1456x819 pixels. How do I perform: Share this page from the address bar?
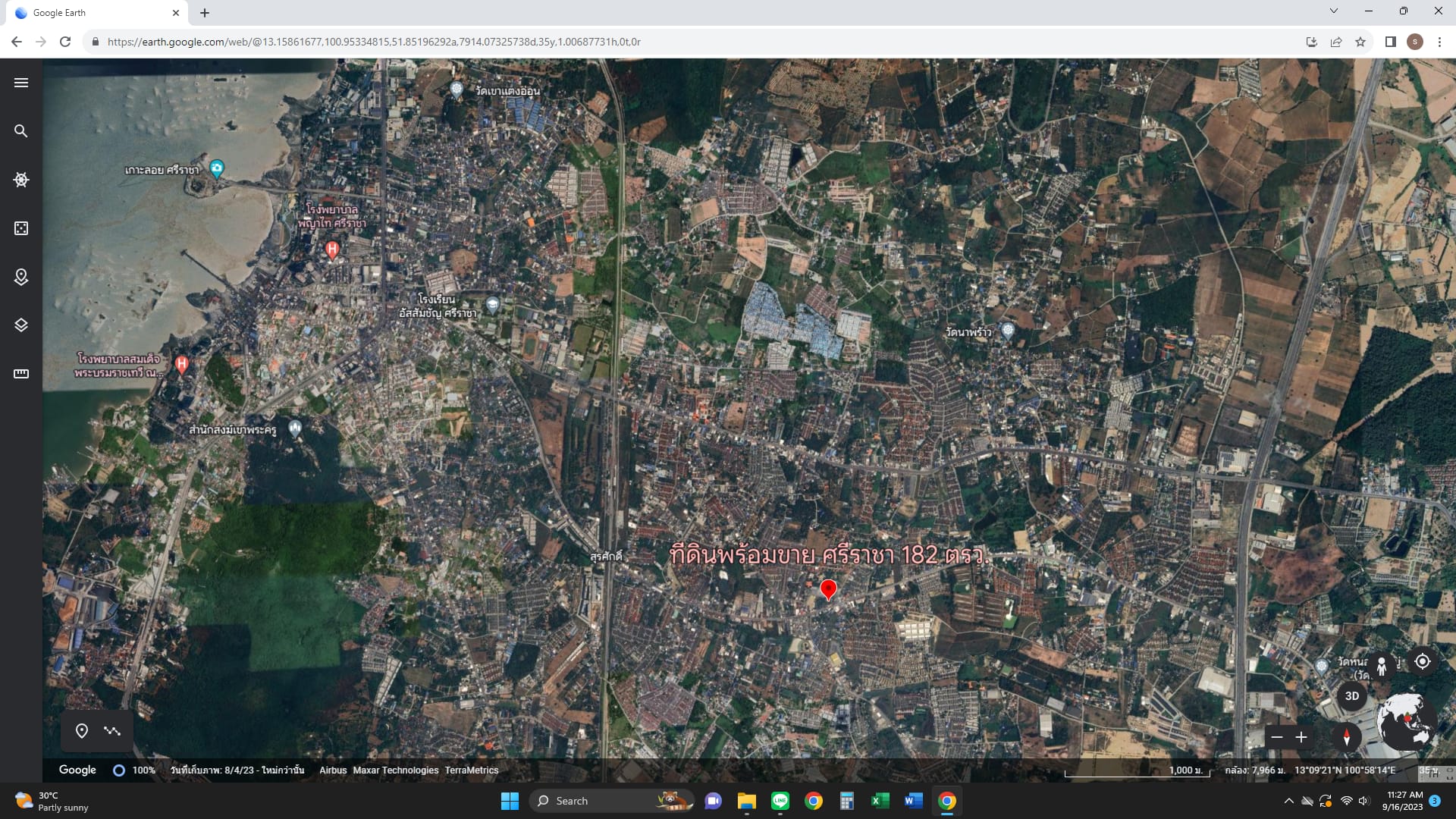pos(1335,42)
